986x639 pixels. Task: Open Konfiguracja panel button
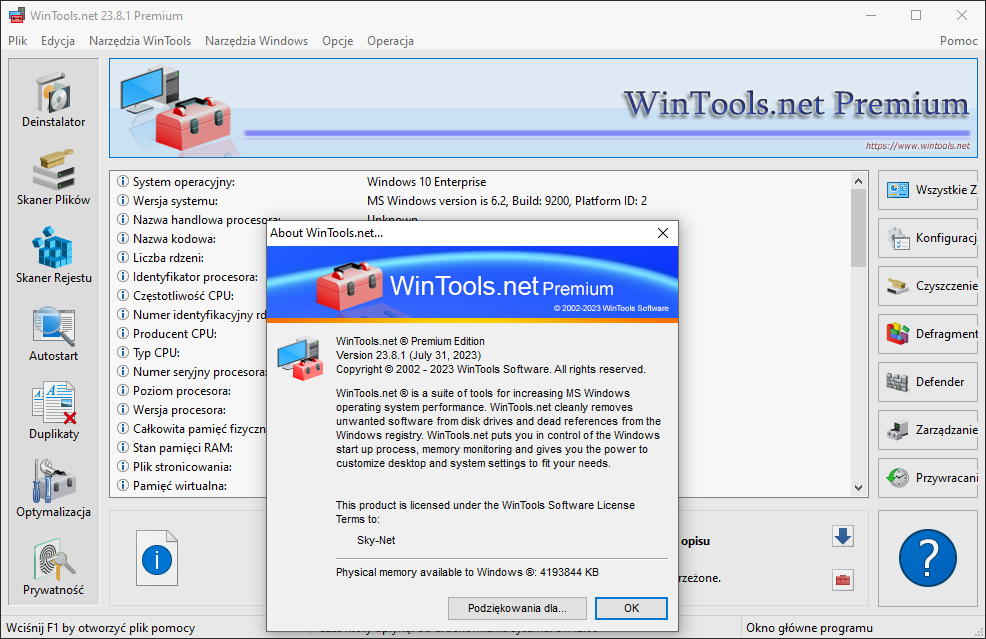click(928, 238)
